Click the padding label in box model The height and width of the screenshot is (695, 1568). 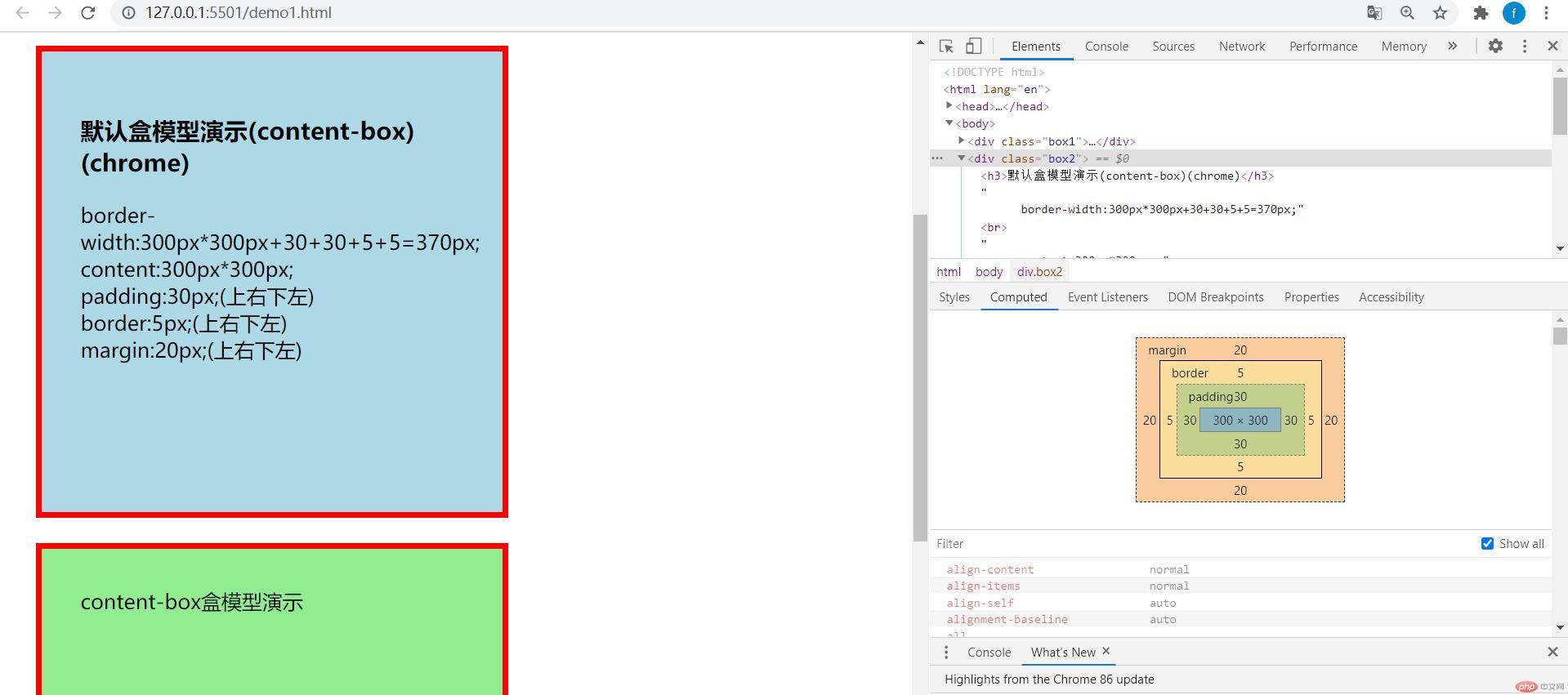[x=1211, y=397]
